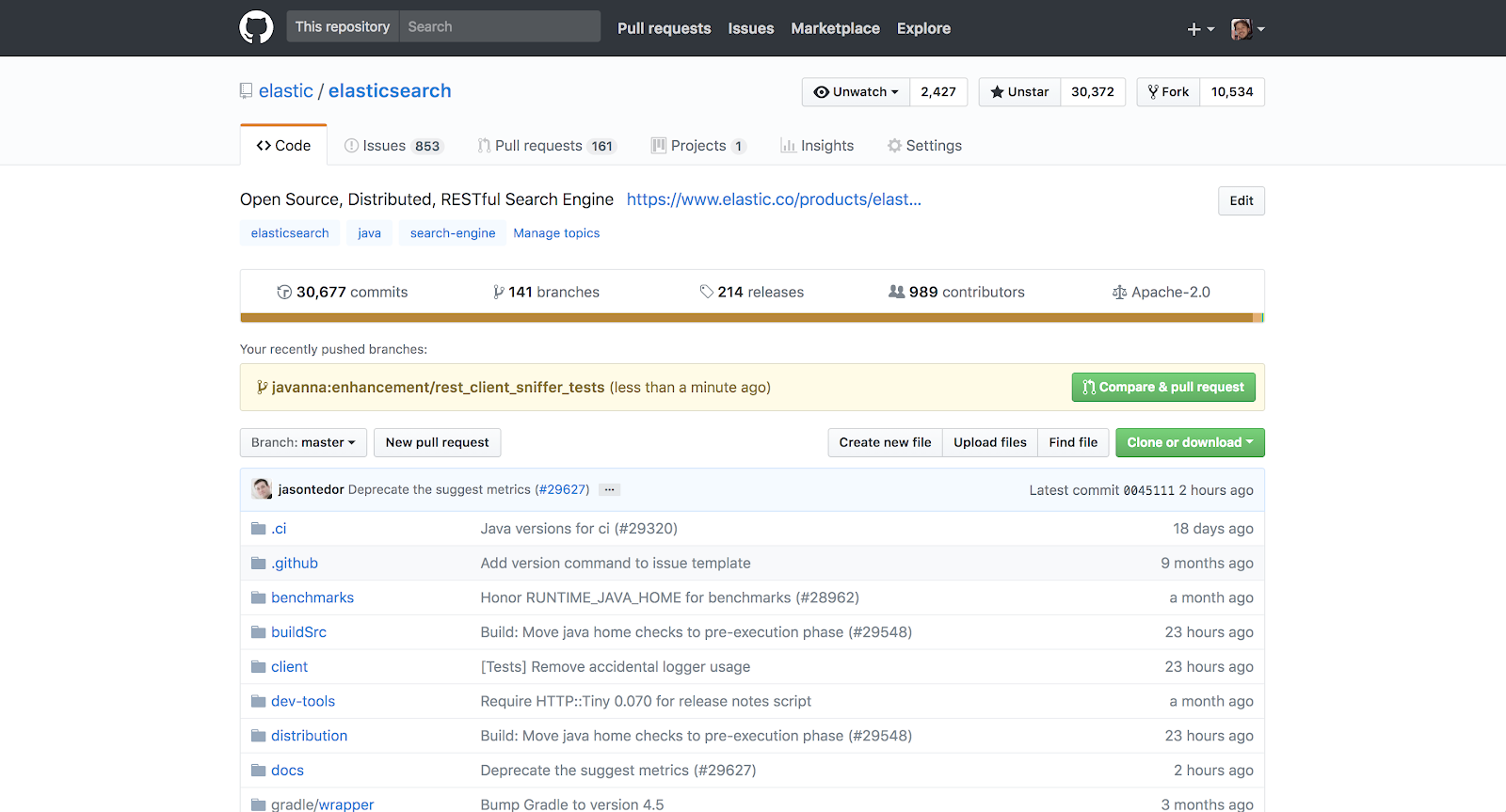Open the GitHub home logo
This screenshot has width=1506, height=812.
(256, 27)
